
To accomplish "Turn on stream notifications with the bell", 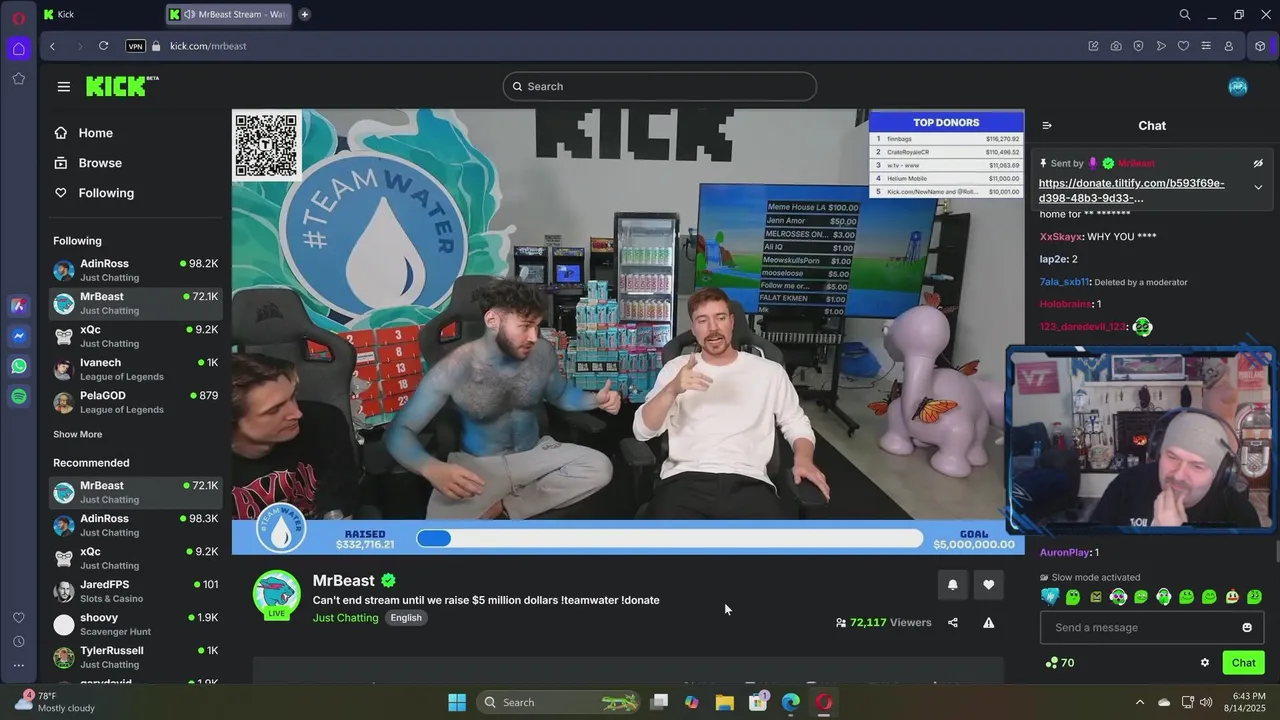I will pyautogui.click(x=952, y=585).
